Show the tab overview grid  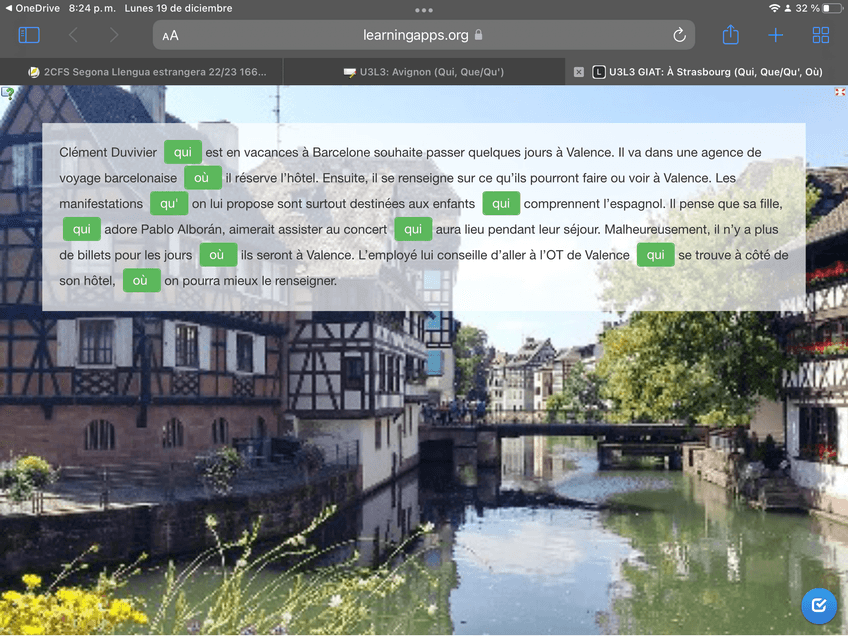(821, 35)
